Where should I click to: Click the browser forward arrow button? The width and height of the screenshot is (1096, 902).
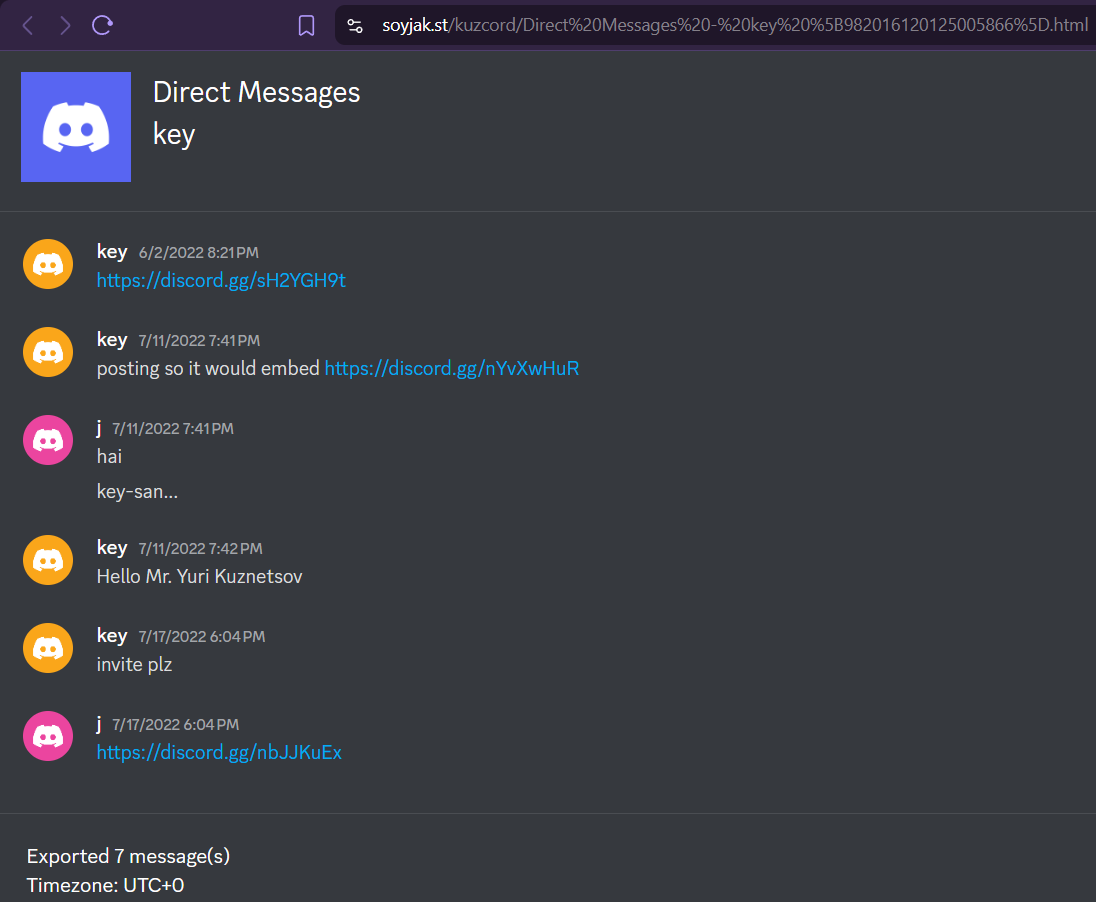coord(65,25)
